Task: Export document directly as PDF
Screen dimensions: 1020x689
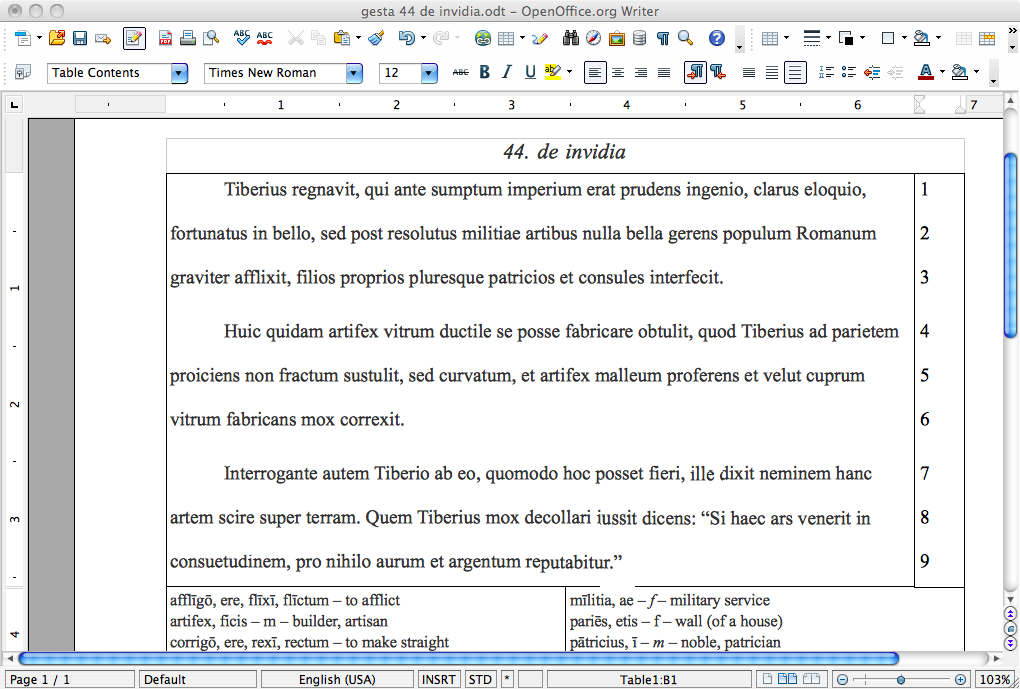Action: [x=166, y=38]
